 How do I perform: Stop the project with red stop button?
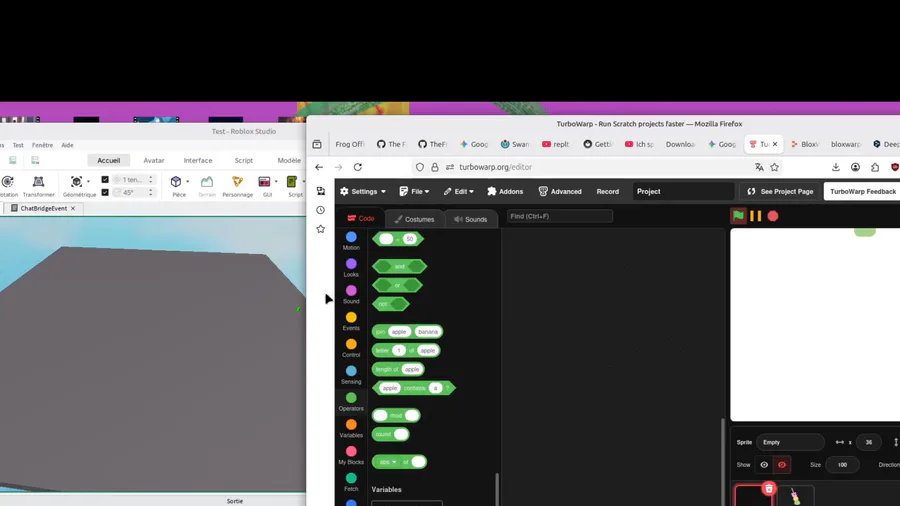coord(773,216)
